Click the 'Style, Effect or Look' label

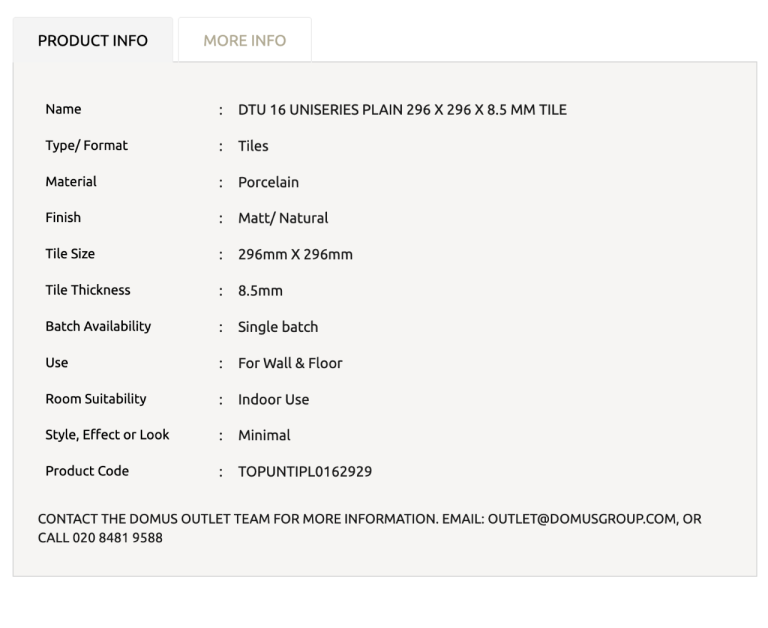pyautogui.click(x=107, y=435)
